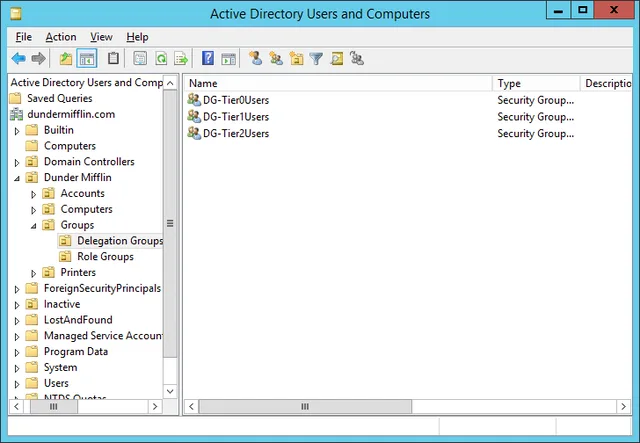Viewport: 640px width, 443px height.
Task: Select the DG-Tier1Users row text
Action: (x=236, y=117)
